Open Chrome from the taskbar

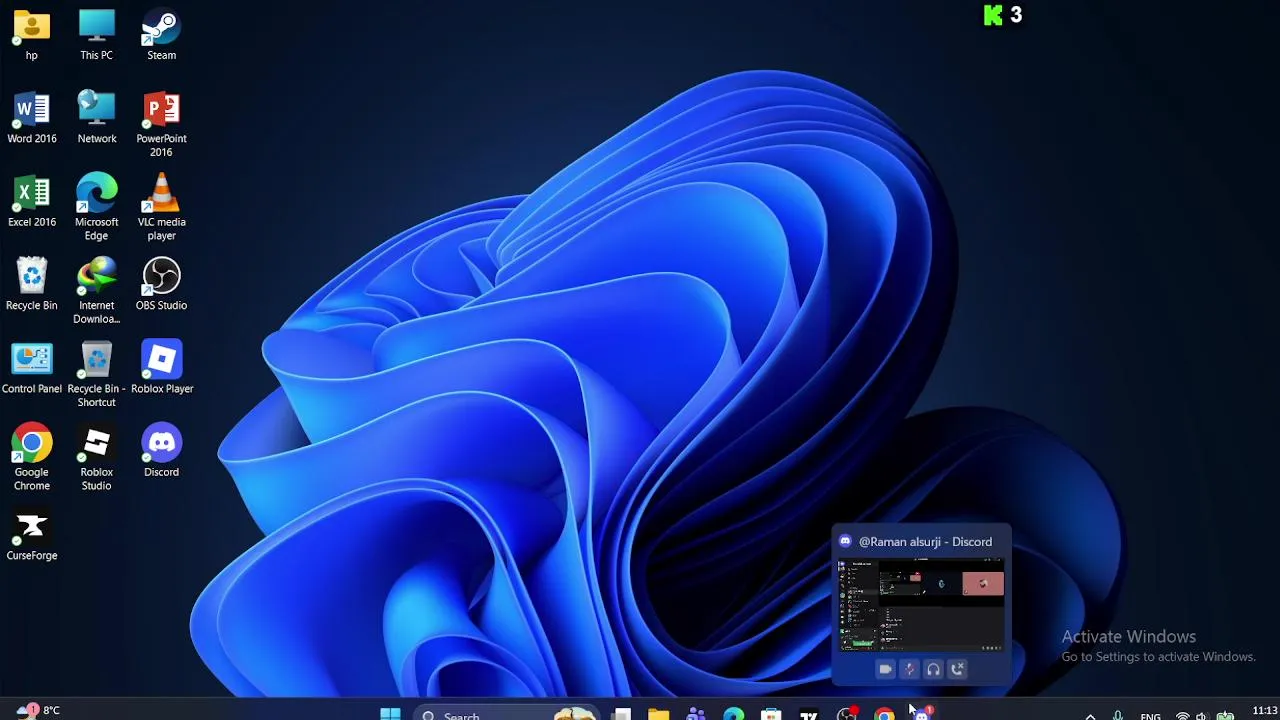(x=884, y=714)
